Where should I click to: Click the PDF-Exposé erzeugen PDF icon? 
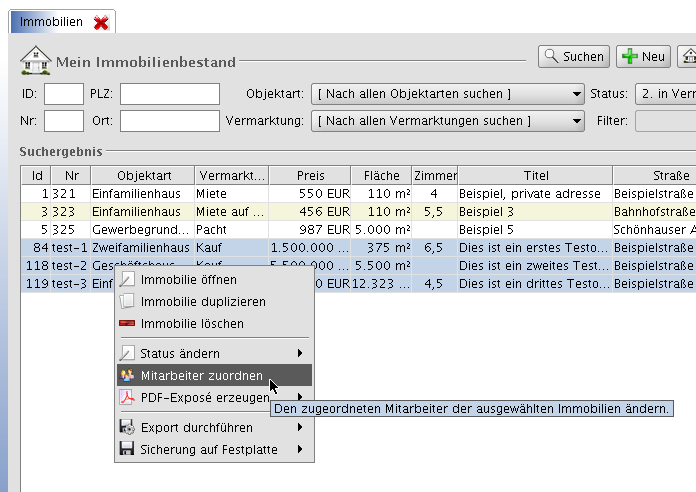click(x=127, y=398)
